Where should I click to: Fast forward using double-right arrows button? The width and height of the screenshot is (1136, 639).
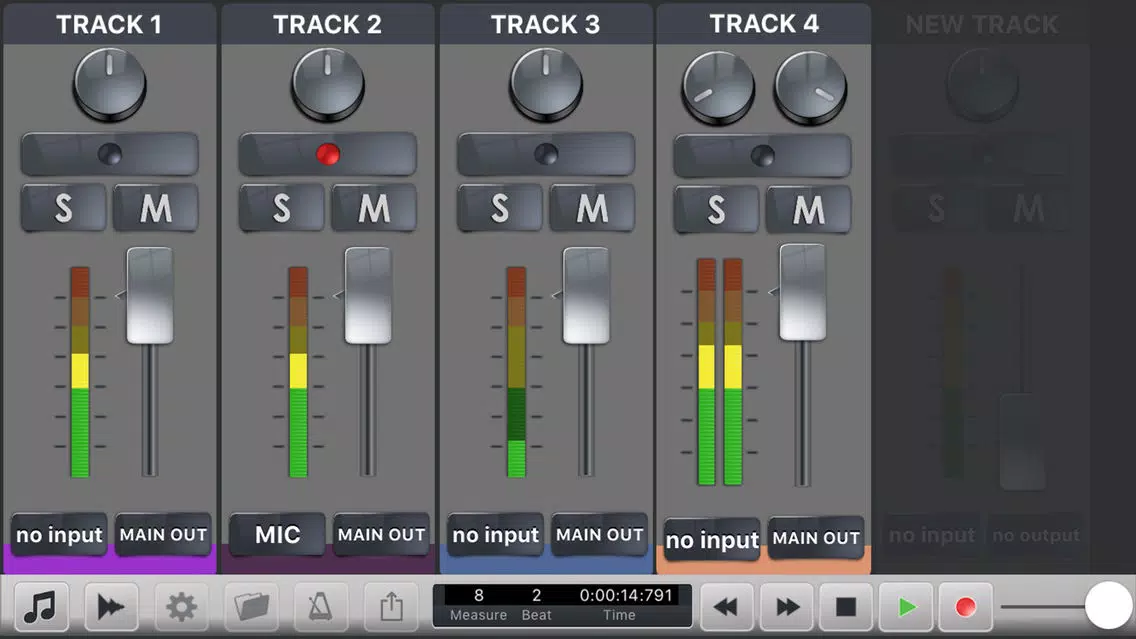pyautogui.click(x=787, y=607)
